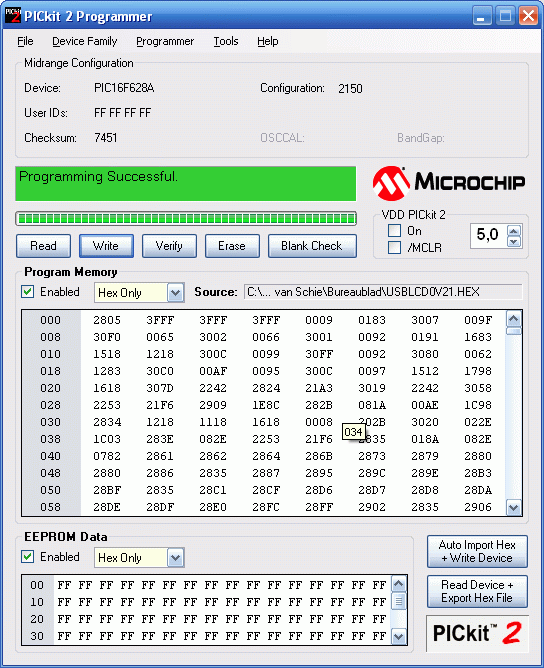Select program memory cell 2906 in row 058

478,507
